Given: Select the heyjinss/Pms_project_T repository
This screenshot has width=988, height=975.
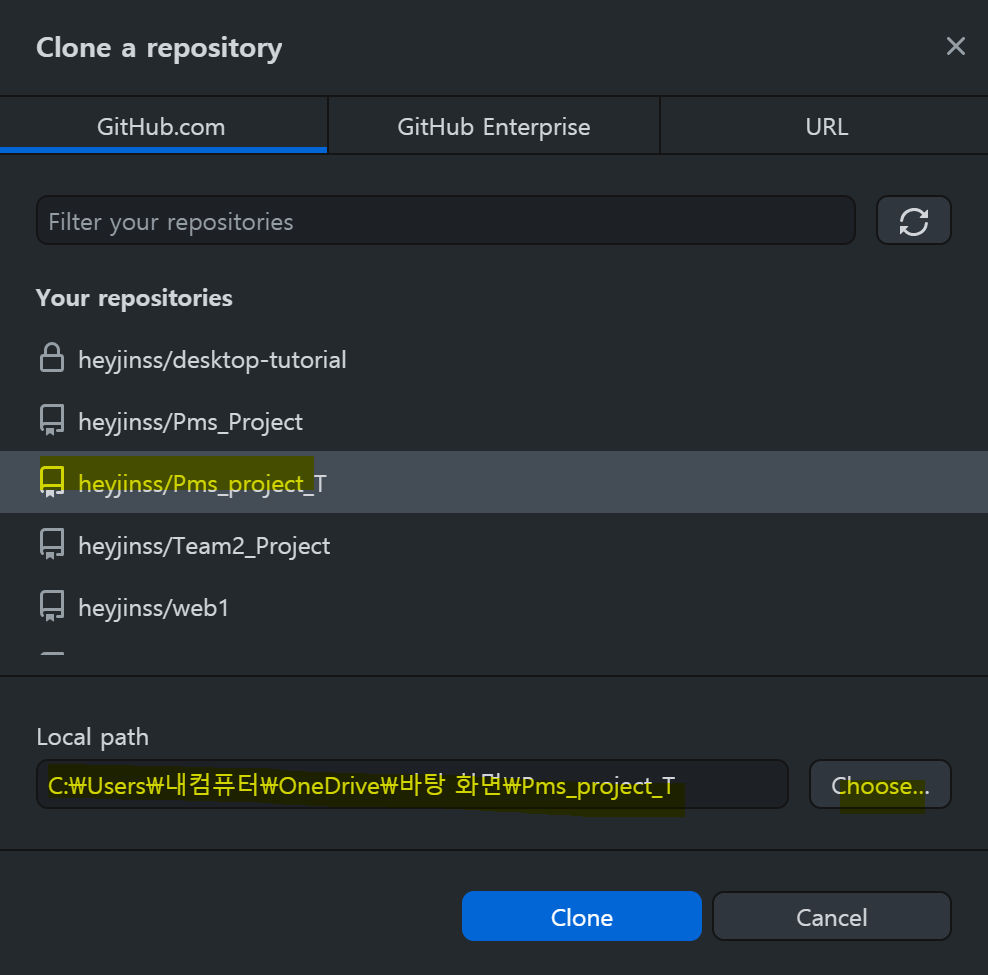Looking at the screenshot, I should [x=494, y=482].
